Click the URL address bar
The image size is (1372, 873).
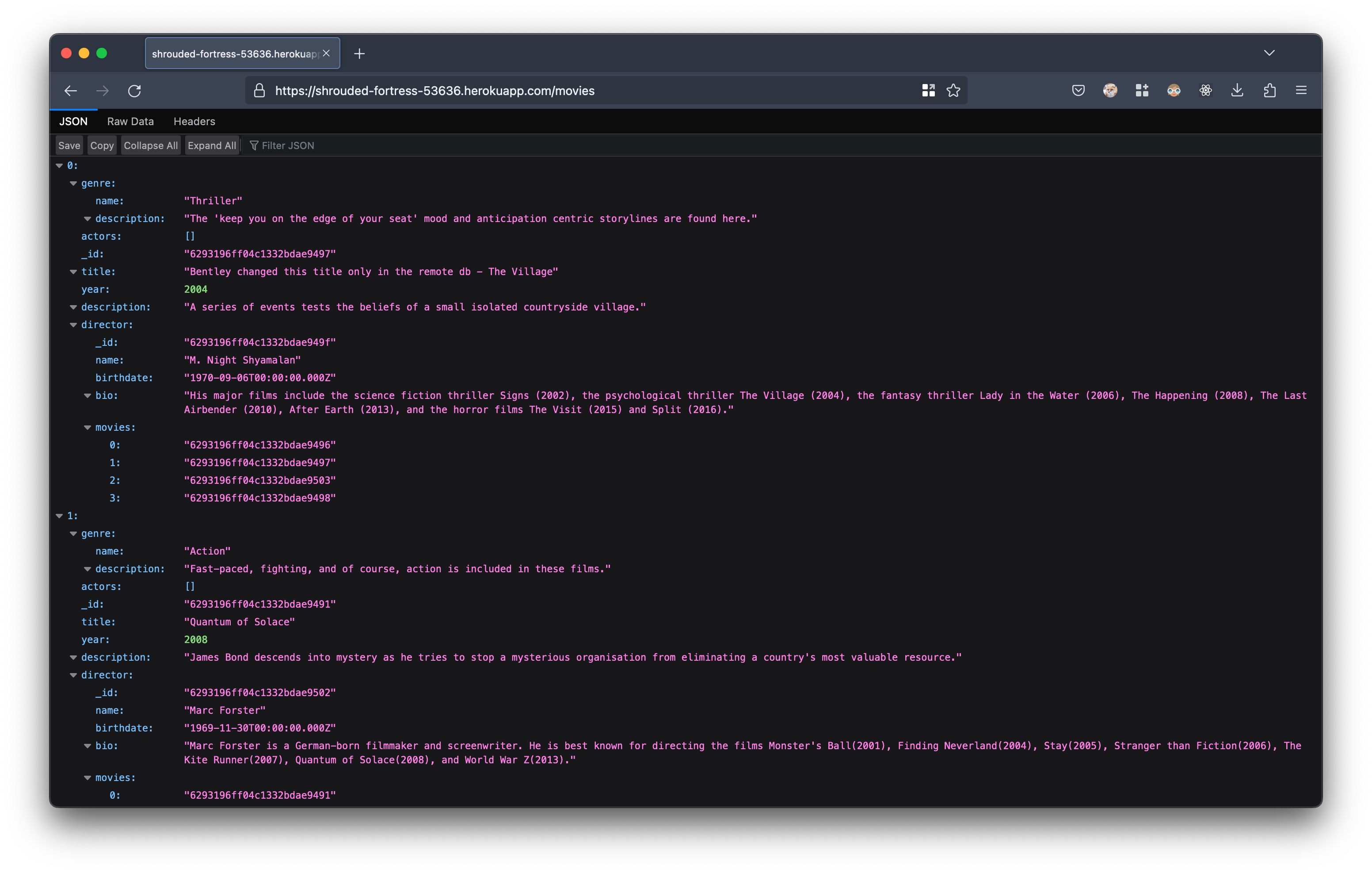[x=570, y=91]
